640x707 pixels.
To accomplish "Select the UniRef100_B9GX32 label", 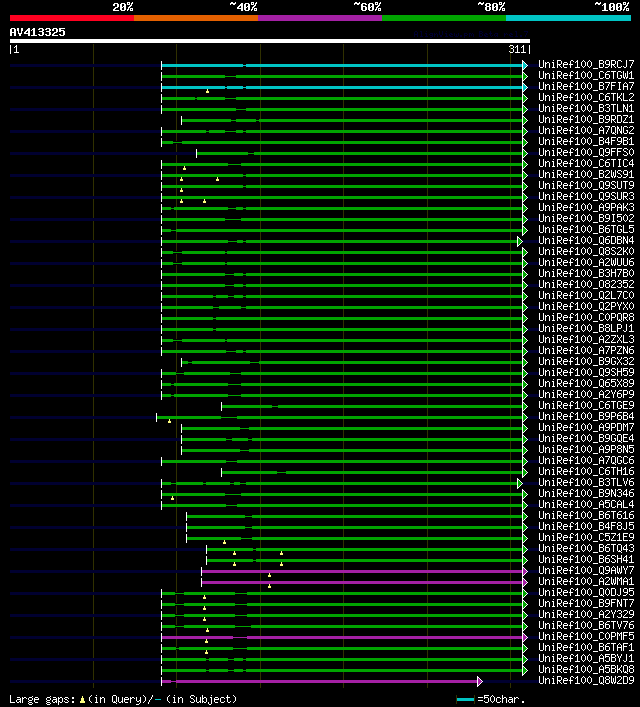I will pyautogui.click(x=586, y=361).
